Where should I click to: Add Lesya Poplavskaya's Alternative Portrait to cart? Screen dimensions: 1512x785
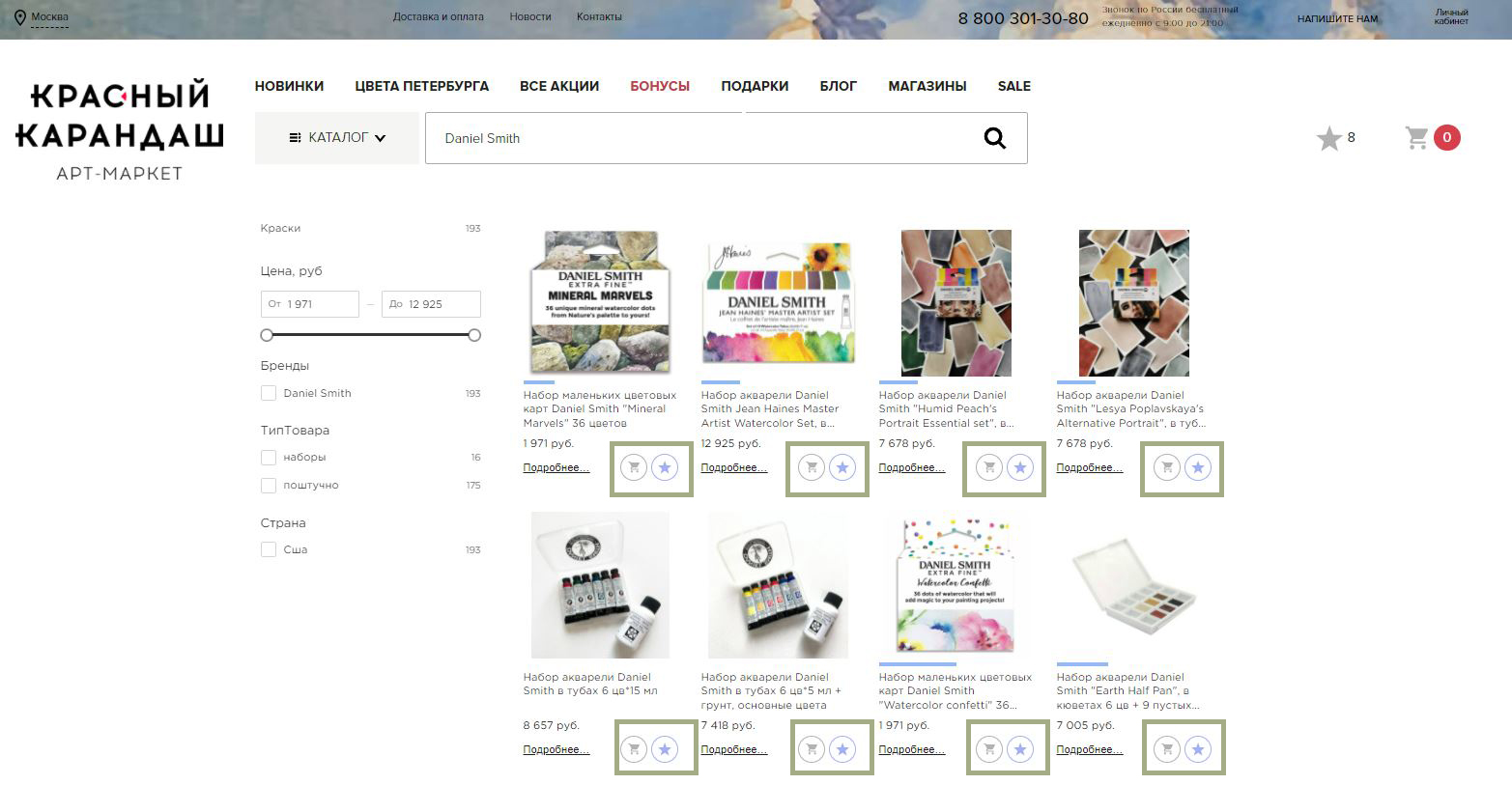[1167, 468]
